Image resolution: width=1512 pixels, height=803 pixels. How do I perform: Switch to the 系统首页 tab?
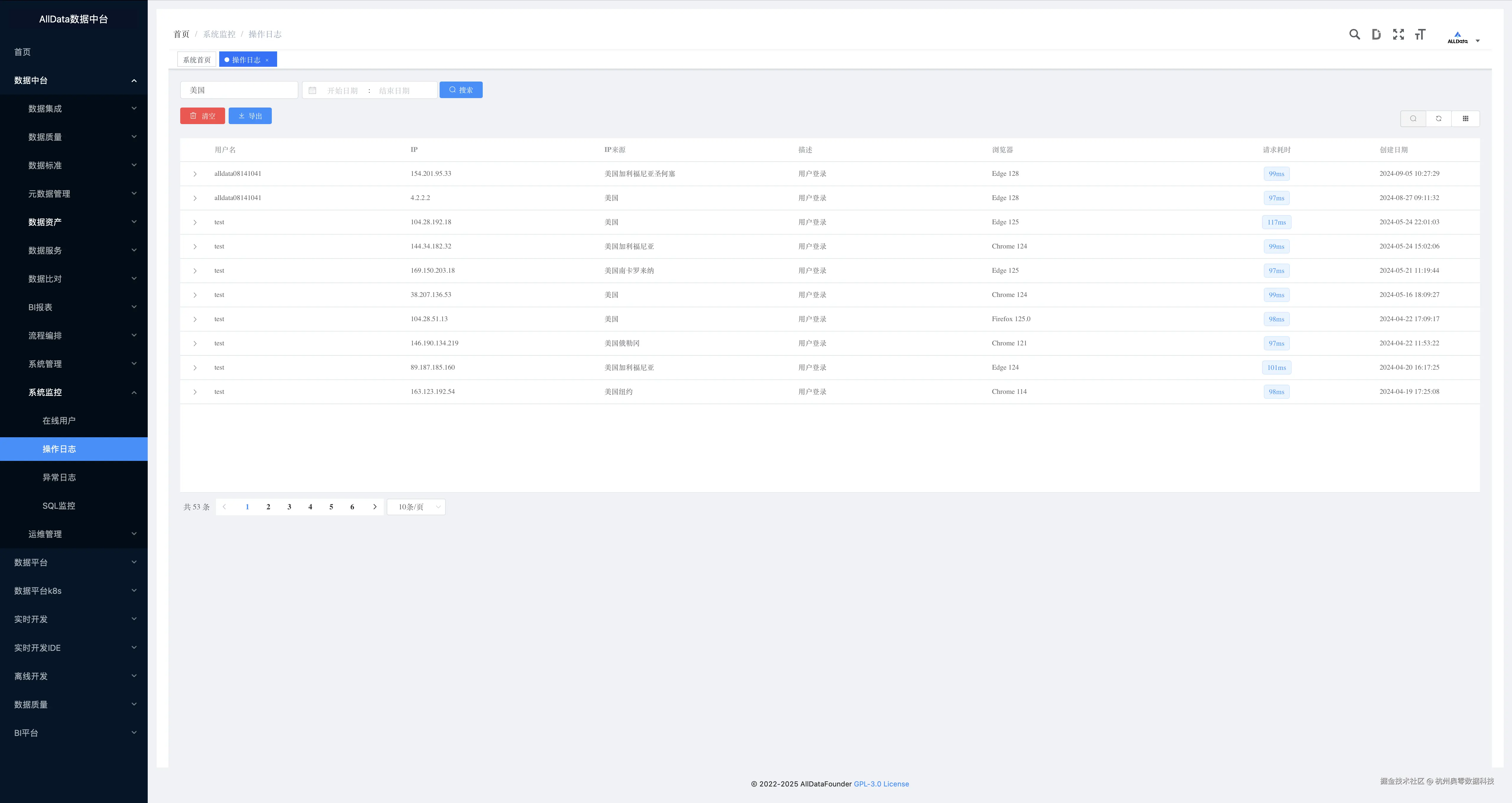click(197, 60)
